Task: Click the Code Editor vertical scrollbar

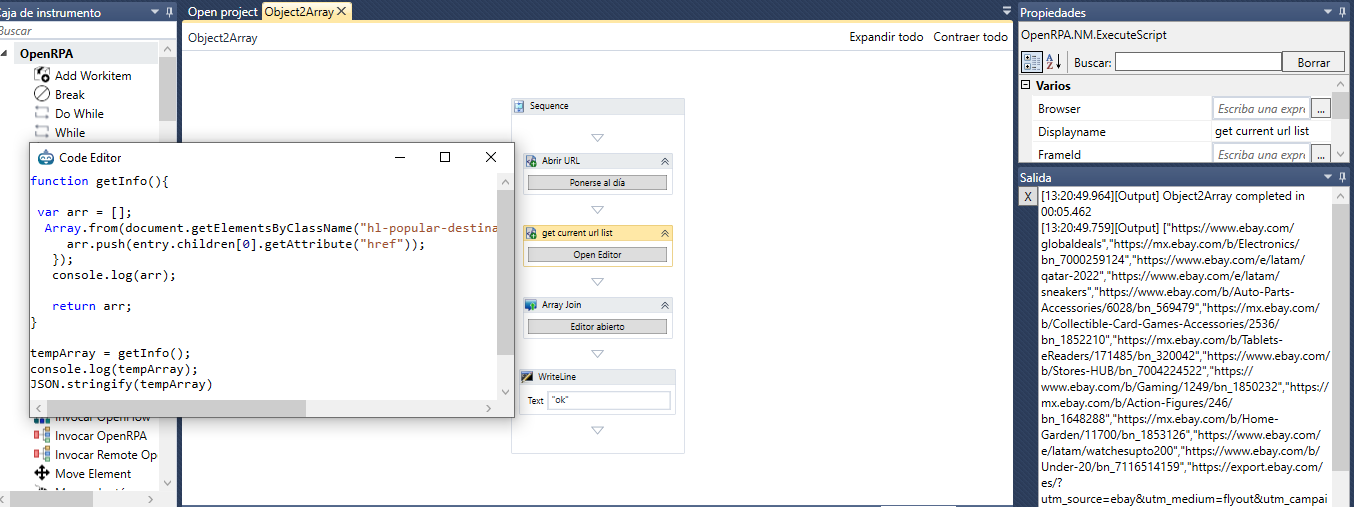Action: pyautogui.click(x=505, y=272)
